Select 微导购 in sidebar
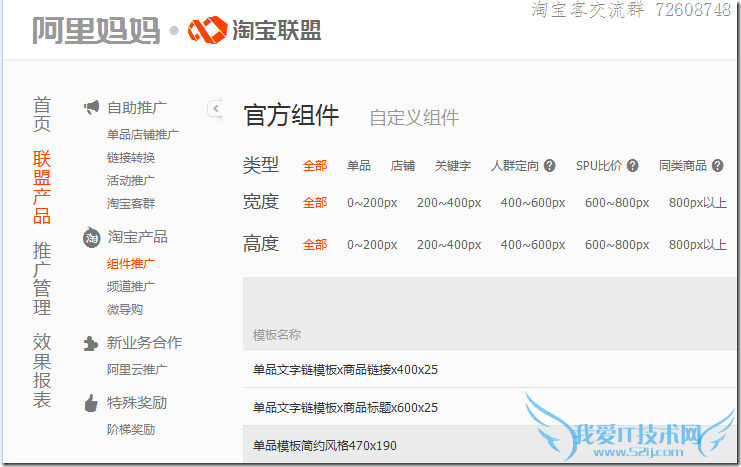741x467 pixels. pos(125,310)
